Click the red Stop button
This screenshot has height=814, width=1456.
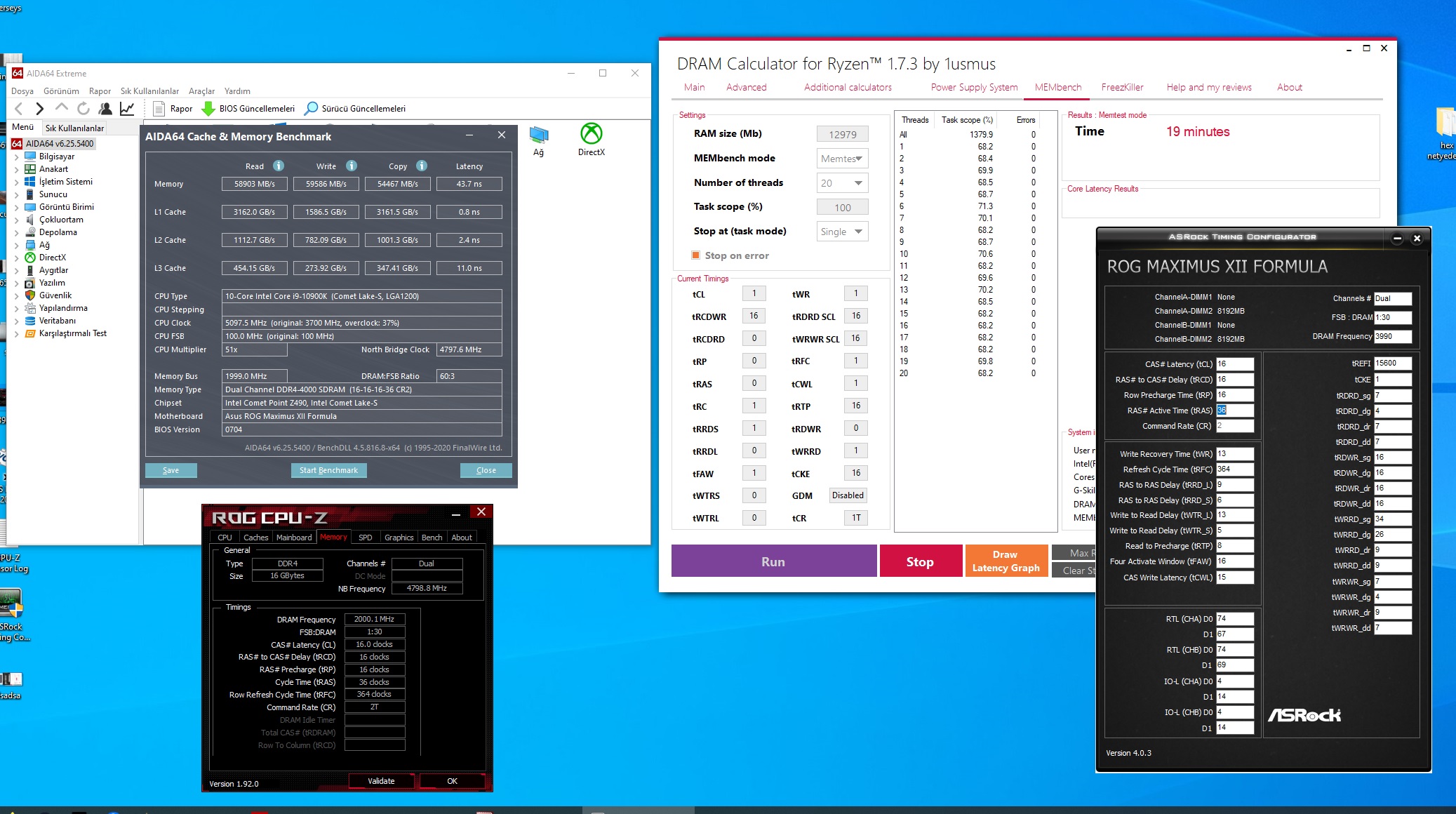[x=921, y=561]
